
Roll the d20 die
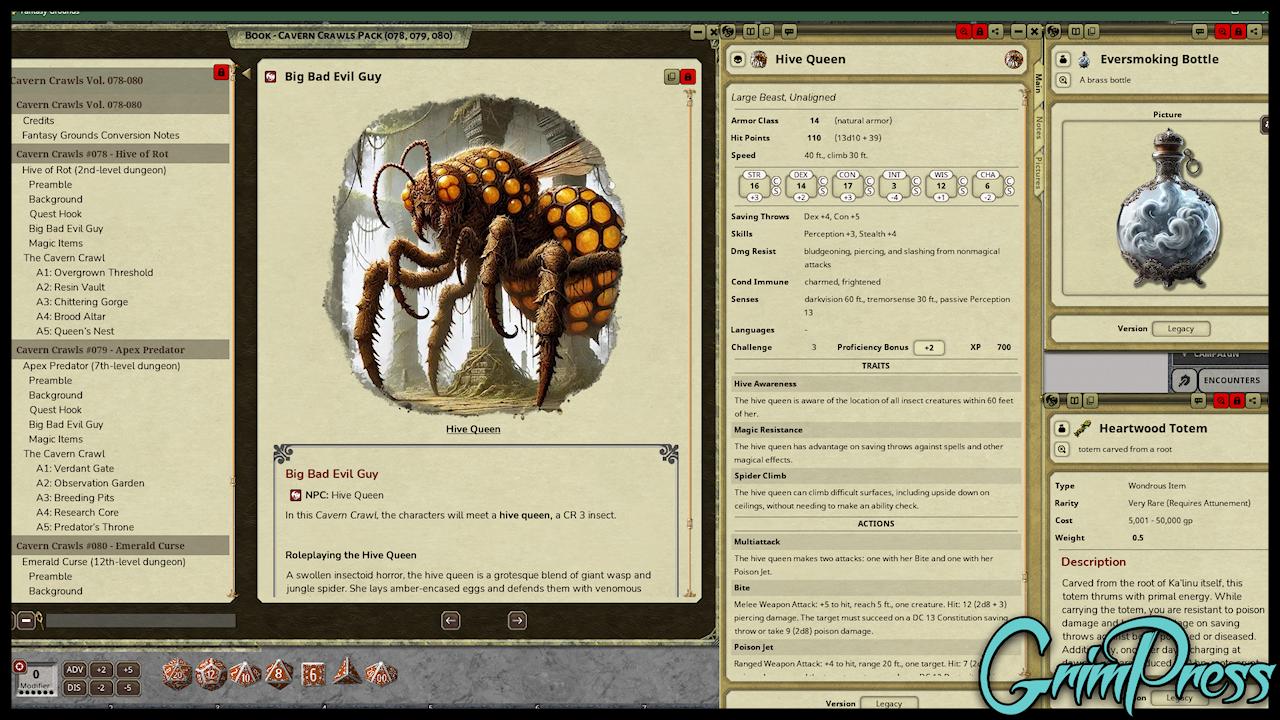pos(177,674)
